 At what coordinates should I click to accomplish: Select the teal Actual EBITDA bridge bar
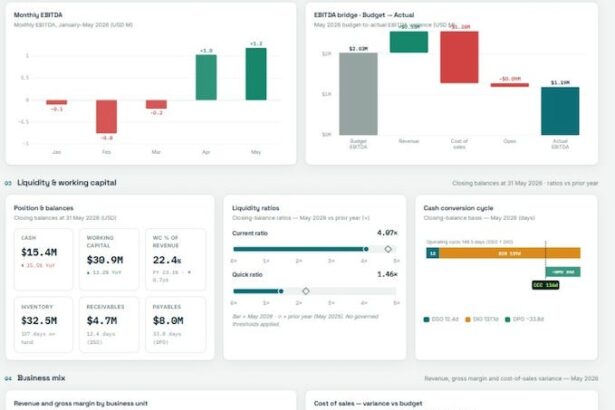coord(560,111)
